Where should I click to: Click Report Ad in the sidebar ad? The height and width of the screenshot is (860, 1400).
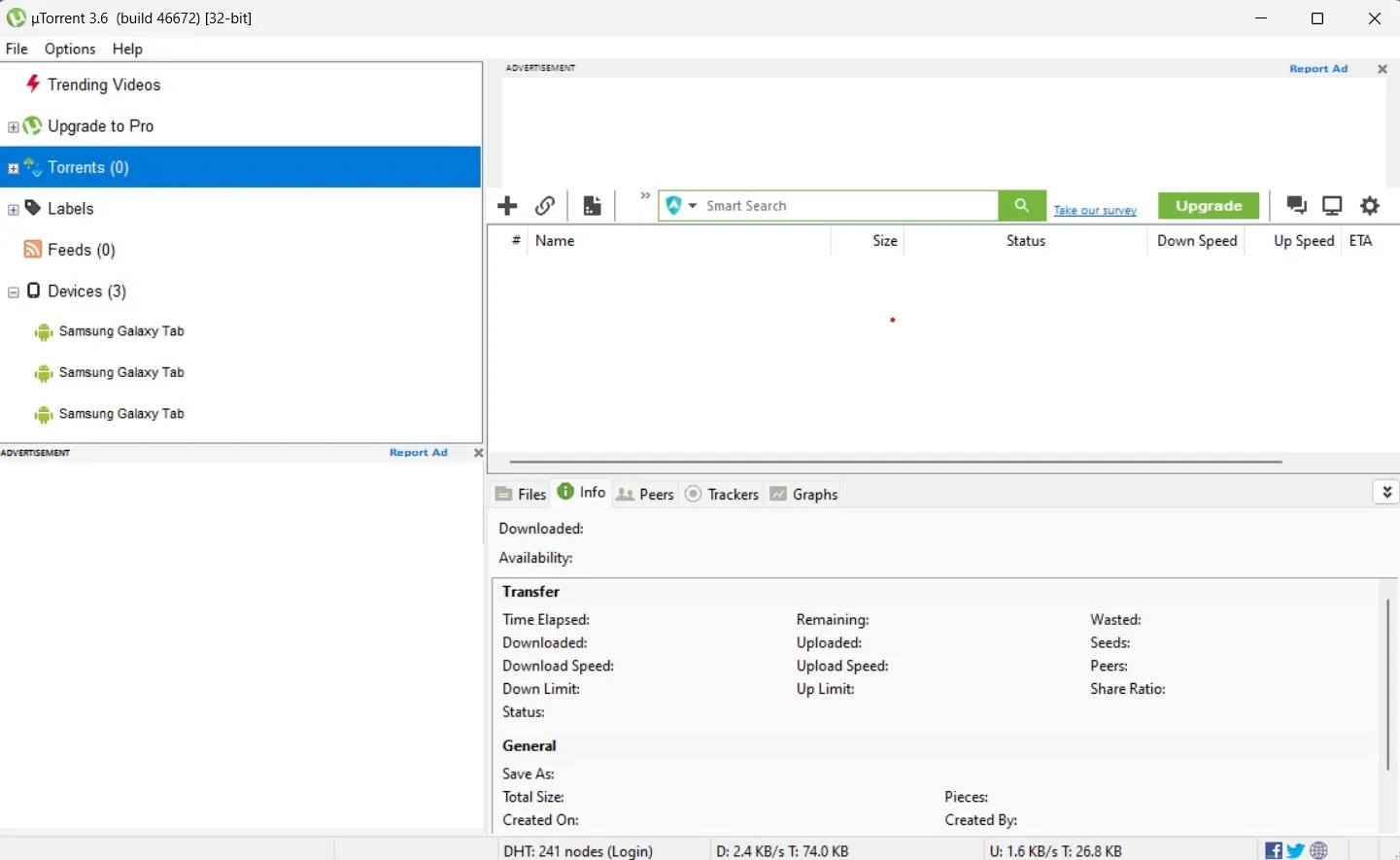[x=419, y=453]
